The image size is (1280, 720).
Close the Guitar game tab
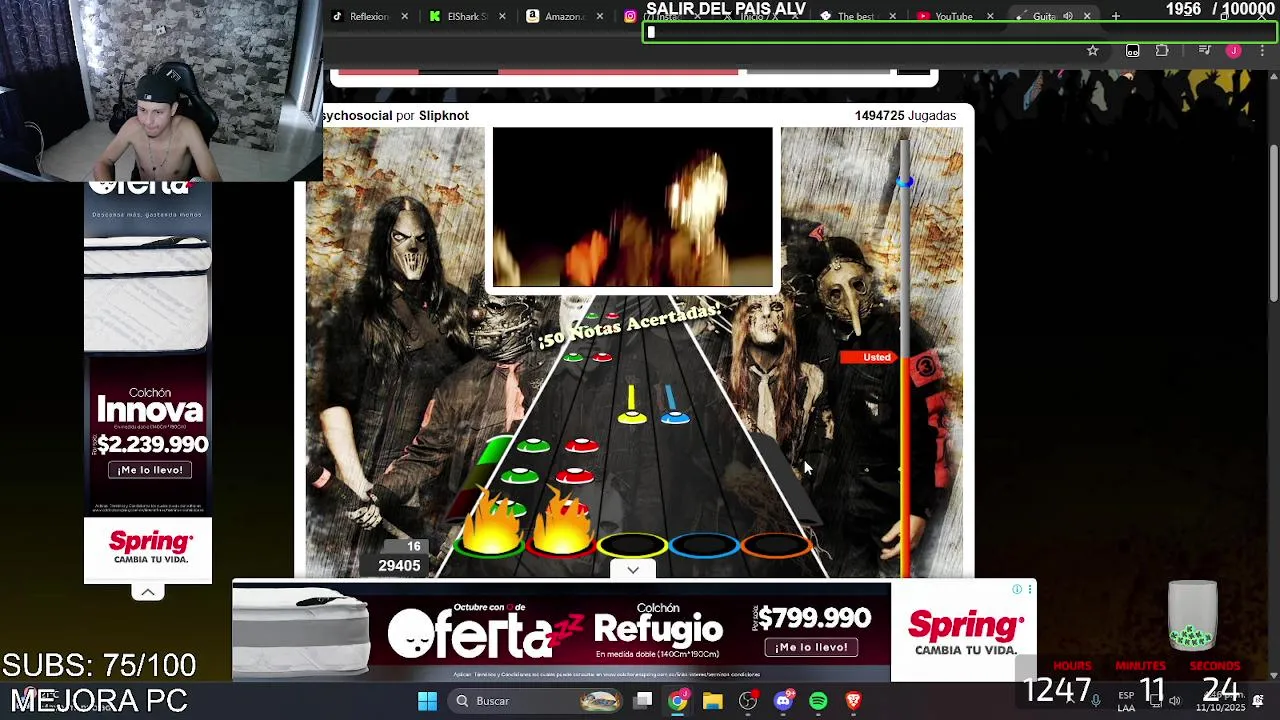(1087, 16)
